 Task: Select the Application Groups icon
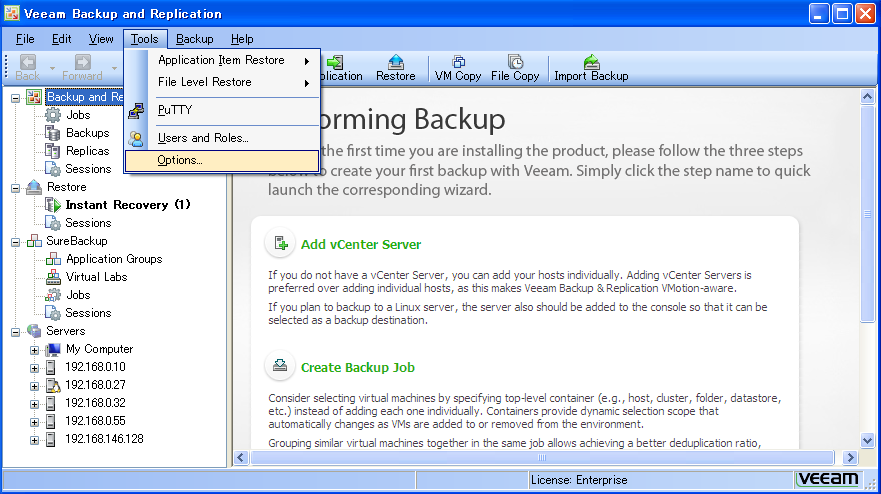[x=53, y=259]
